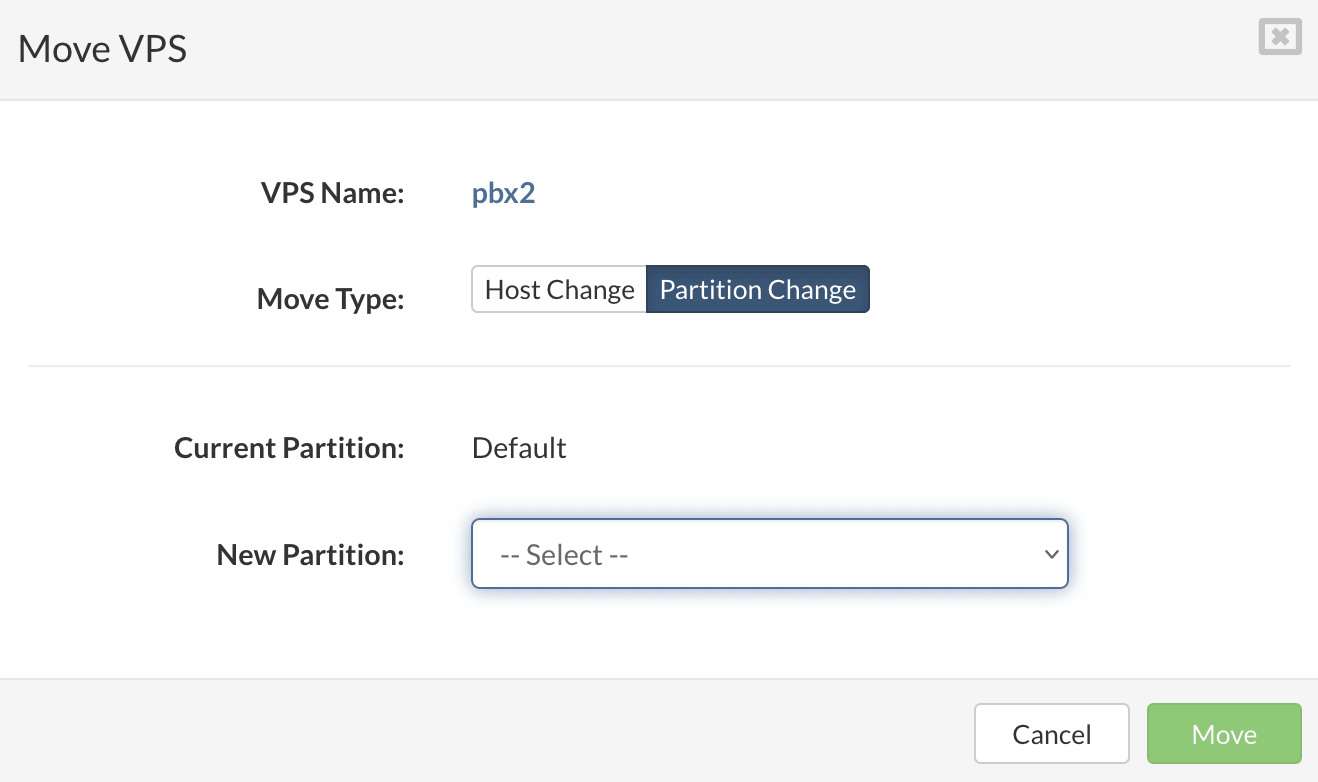The image size is (1318, 782).
Task: Click the "Current Partition:" label
Action: [289, 448]
